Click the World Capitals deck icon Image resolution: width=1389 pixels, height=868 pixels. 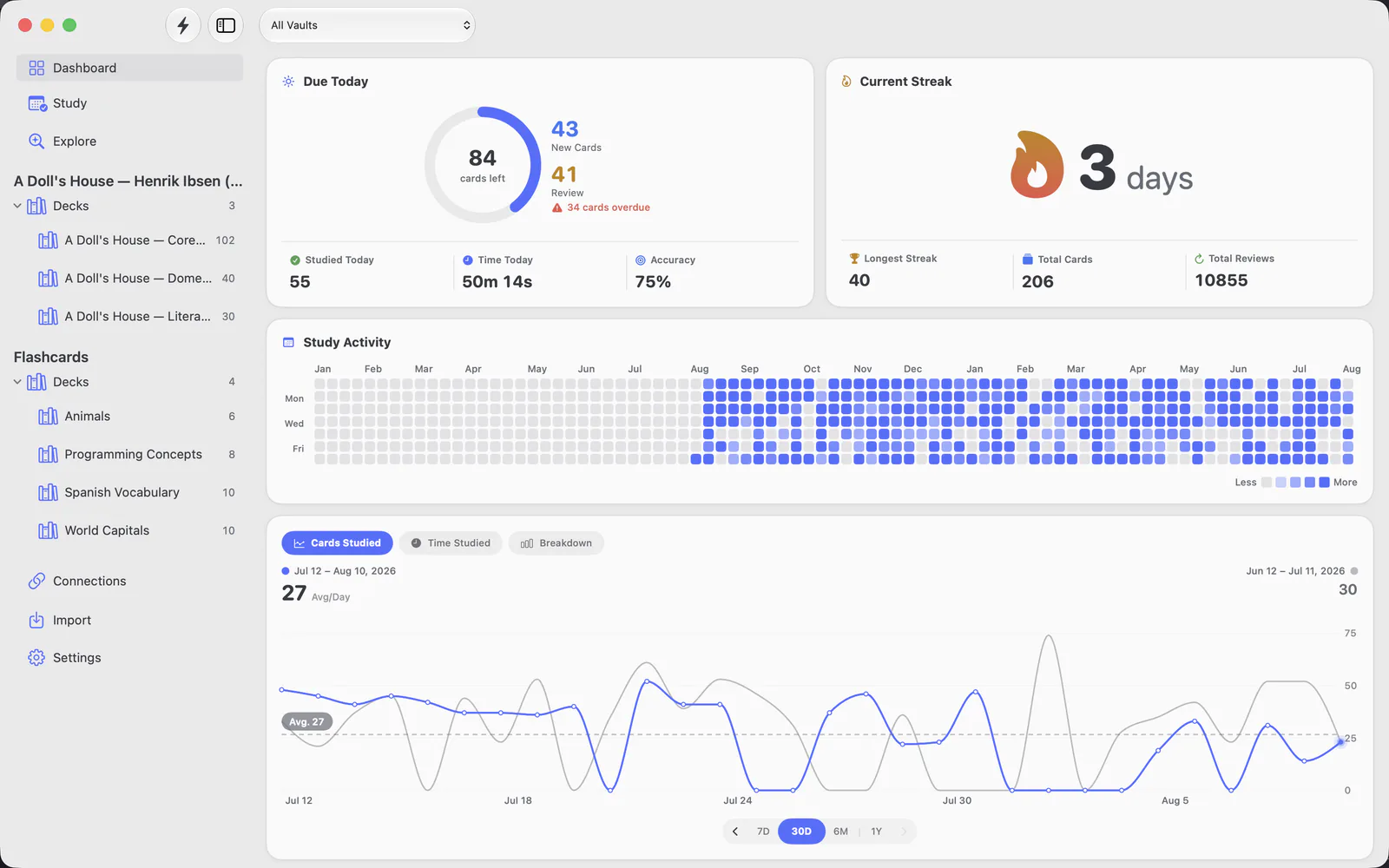(48, 531)
